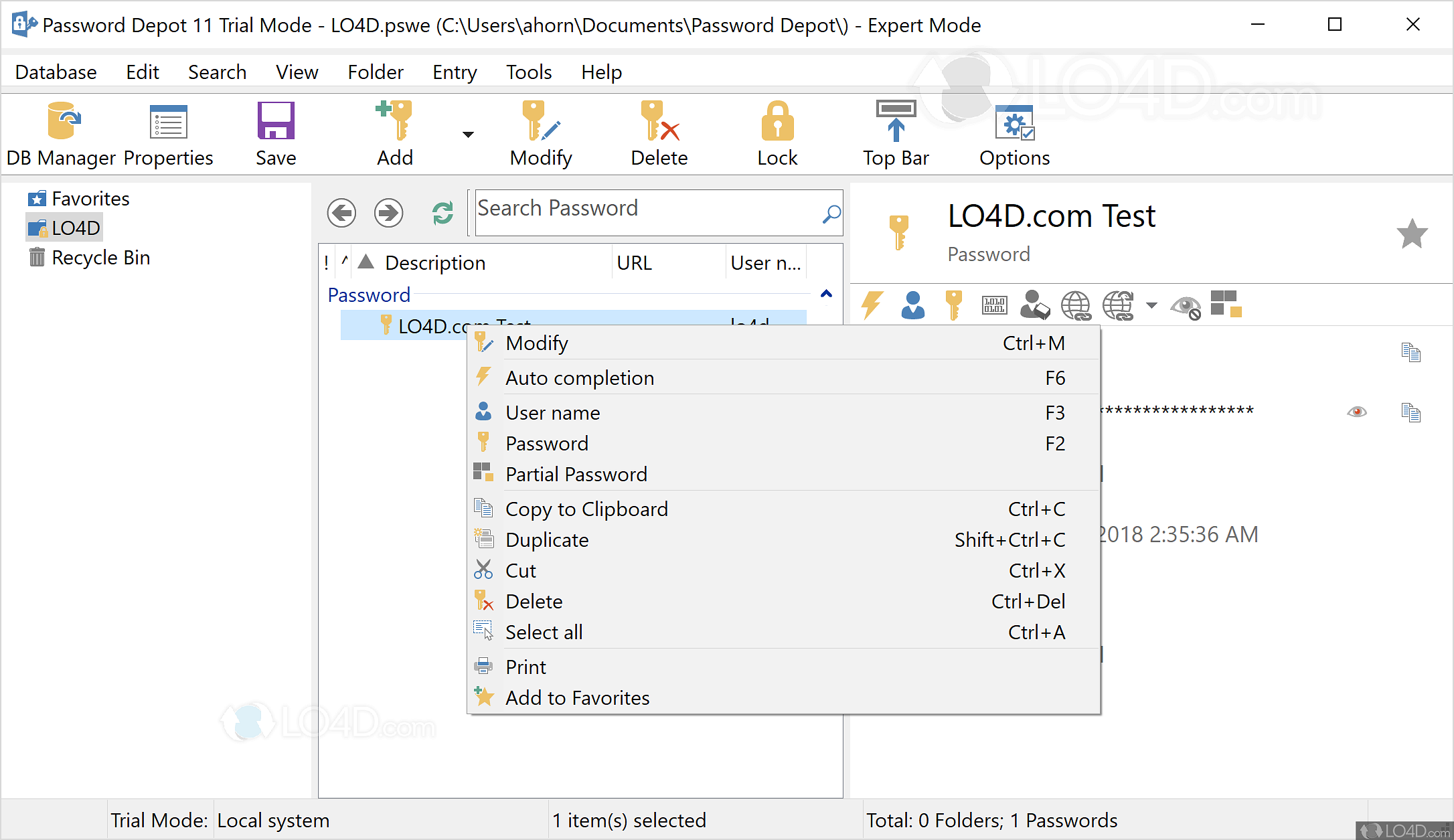Click the Lock padlock toolbar icon
1454x840 pixels.
(777, 121)
